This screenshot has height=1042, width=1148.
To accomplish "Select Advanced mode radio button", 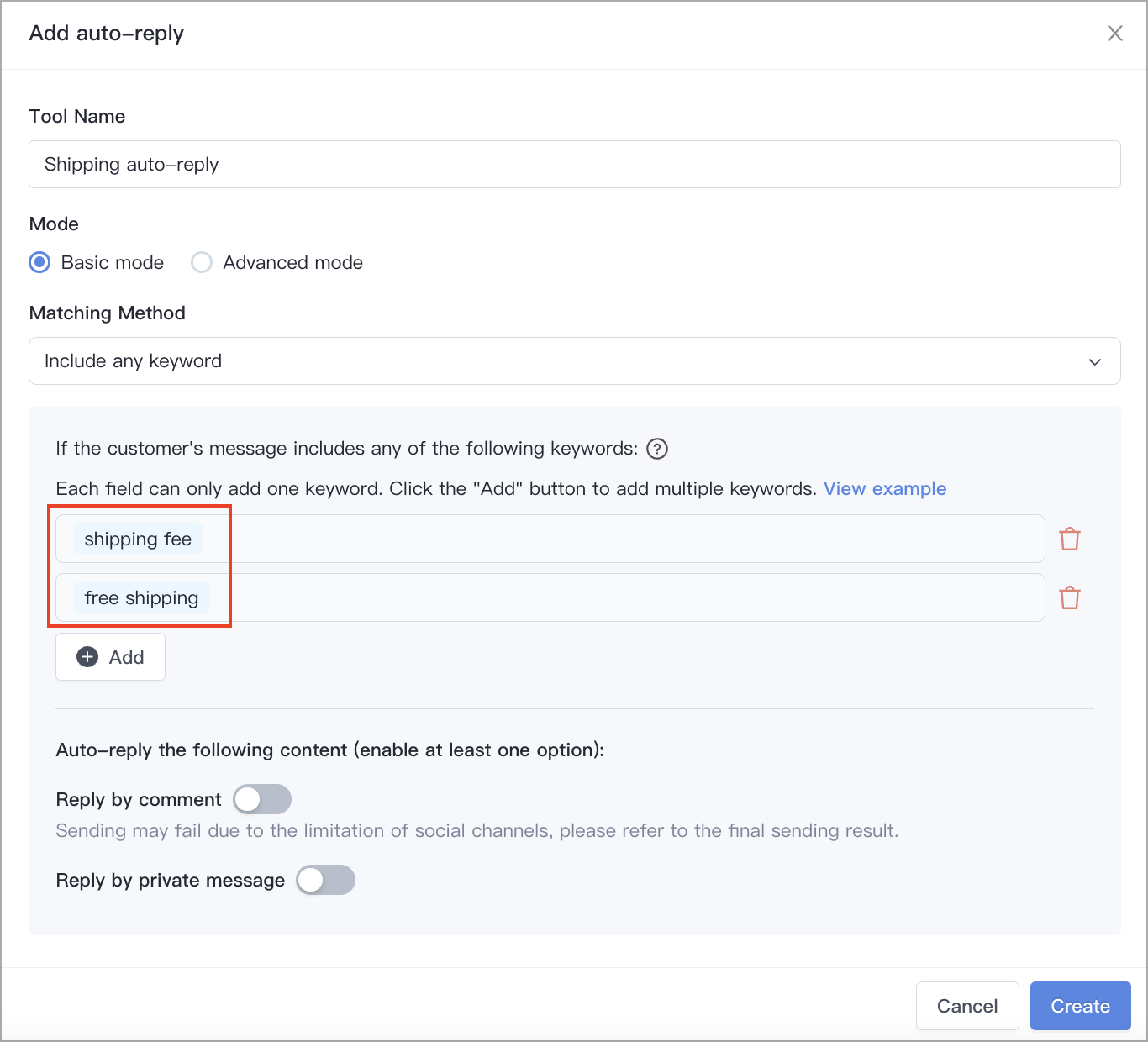I will click(202, 262).
